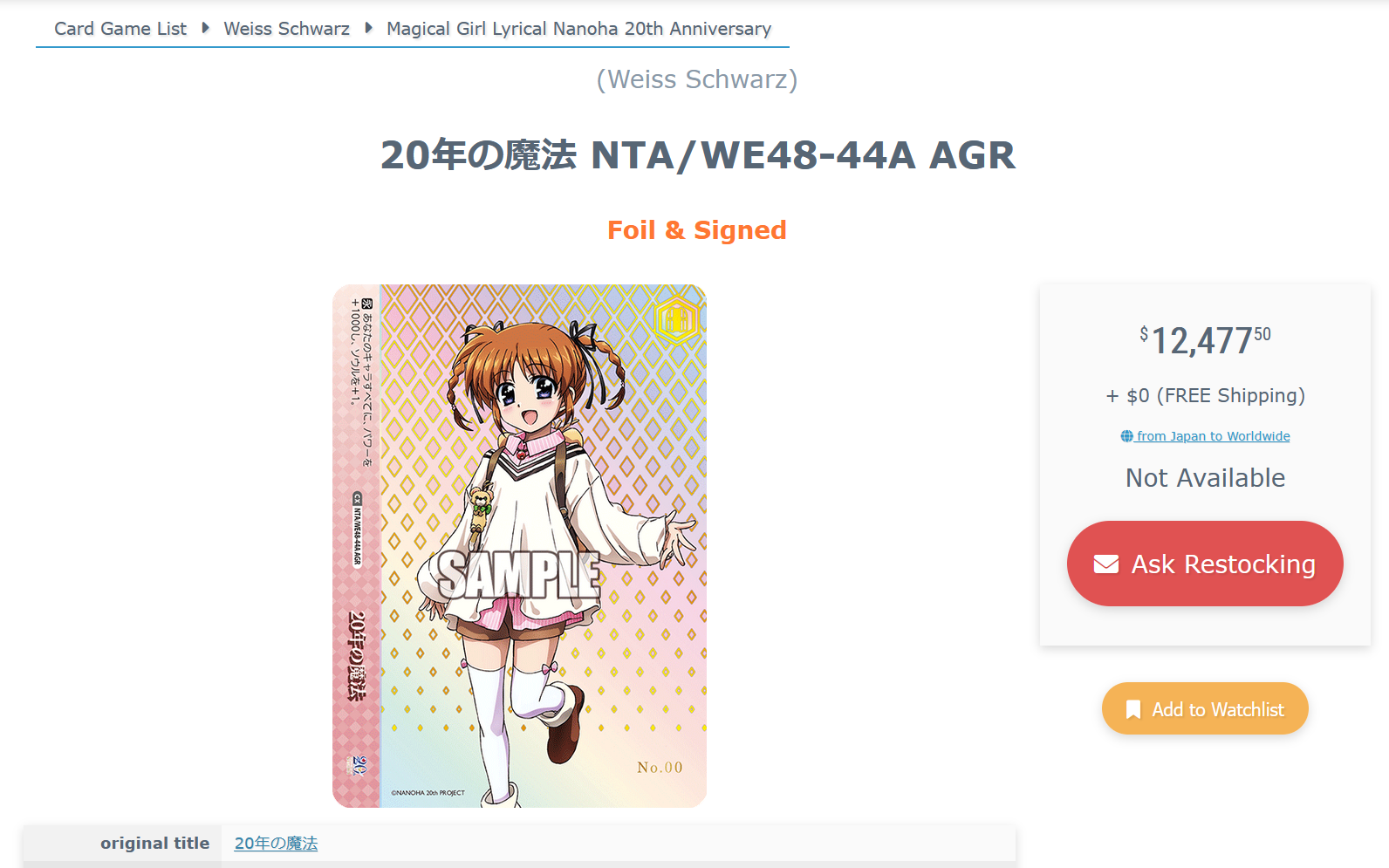This screenshot has width=1389, height=868.
Task: Click the arrow separator after Card Game List
Action: tap(205, 28)
